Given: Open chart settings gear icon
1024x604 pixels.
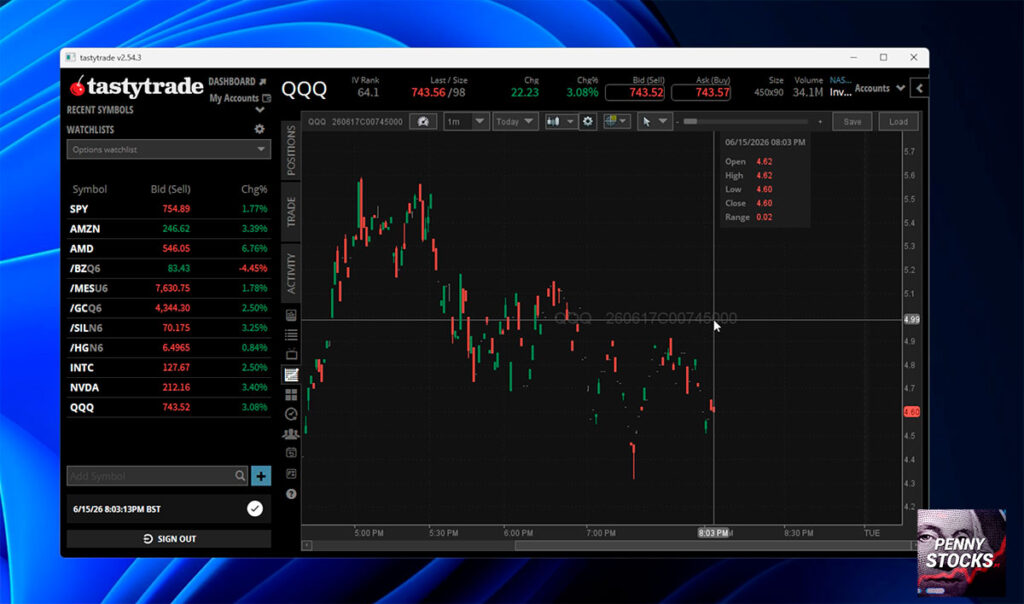Looking at the screenshot, I should pyautogui.click(x=588, y=121).
